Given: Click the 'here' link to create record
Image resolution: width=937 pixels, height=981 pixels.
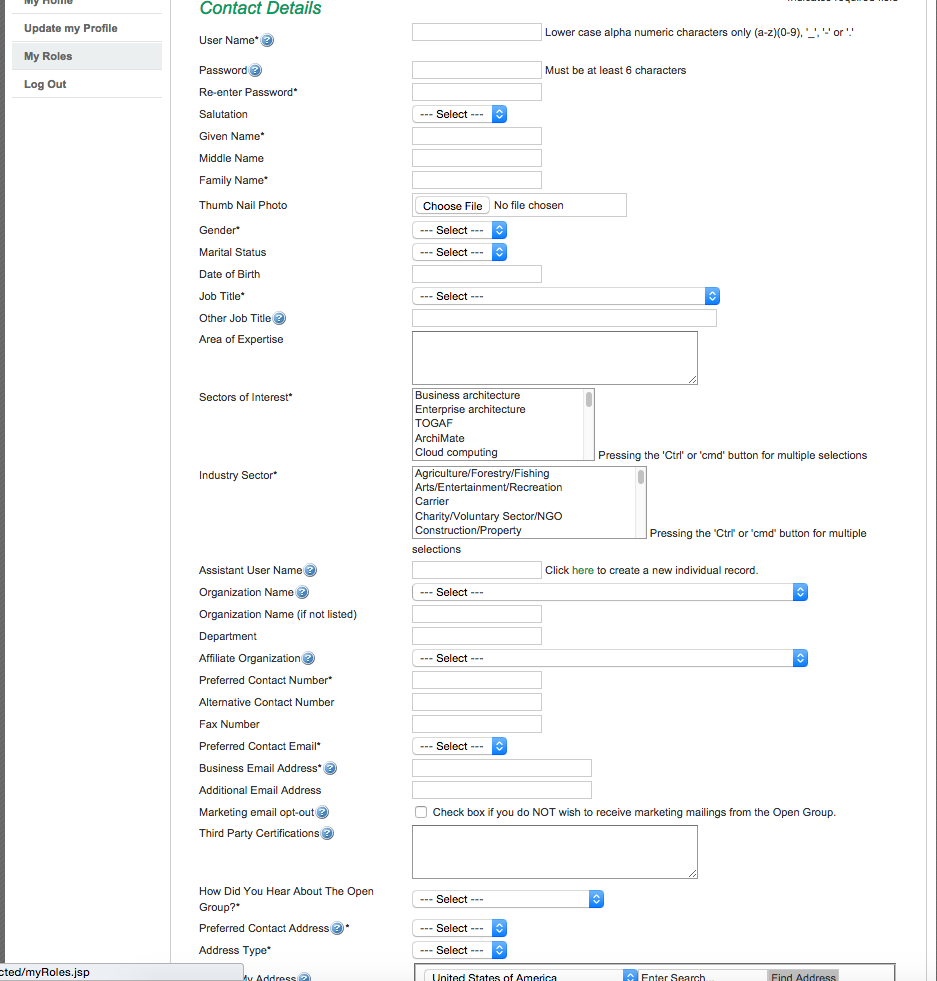Looking at the screenshot, I should click(583, 571).
